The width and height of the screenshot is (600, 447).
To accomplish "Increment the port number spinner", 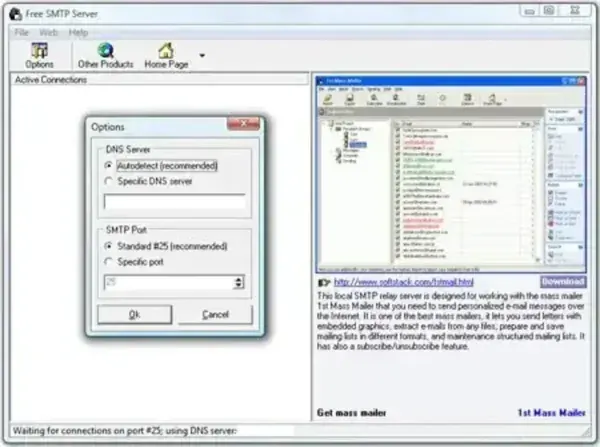I will pyautogui.click(x=239, y=279).
